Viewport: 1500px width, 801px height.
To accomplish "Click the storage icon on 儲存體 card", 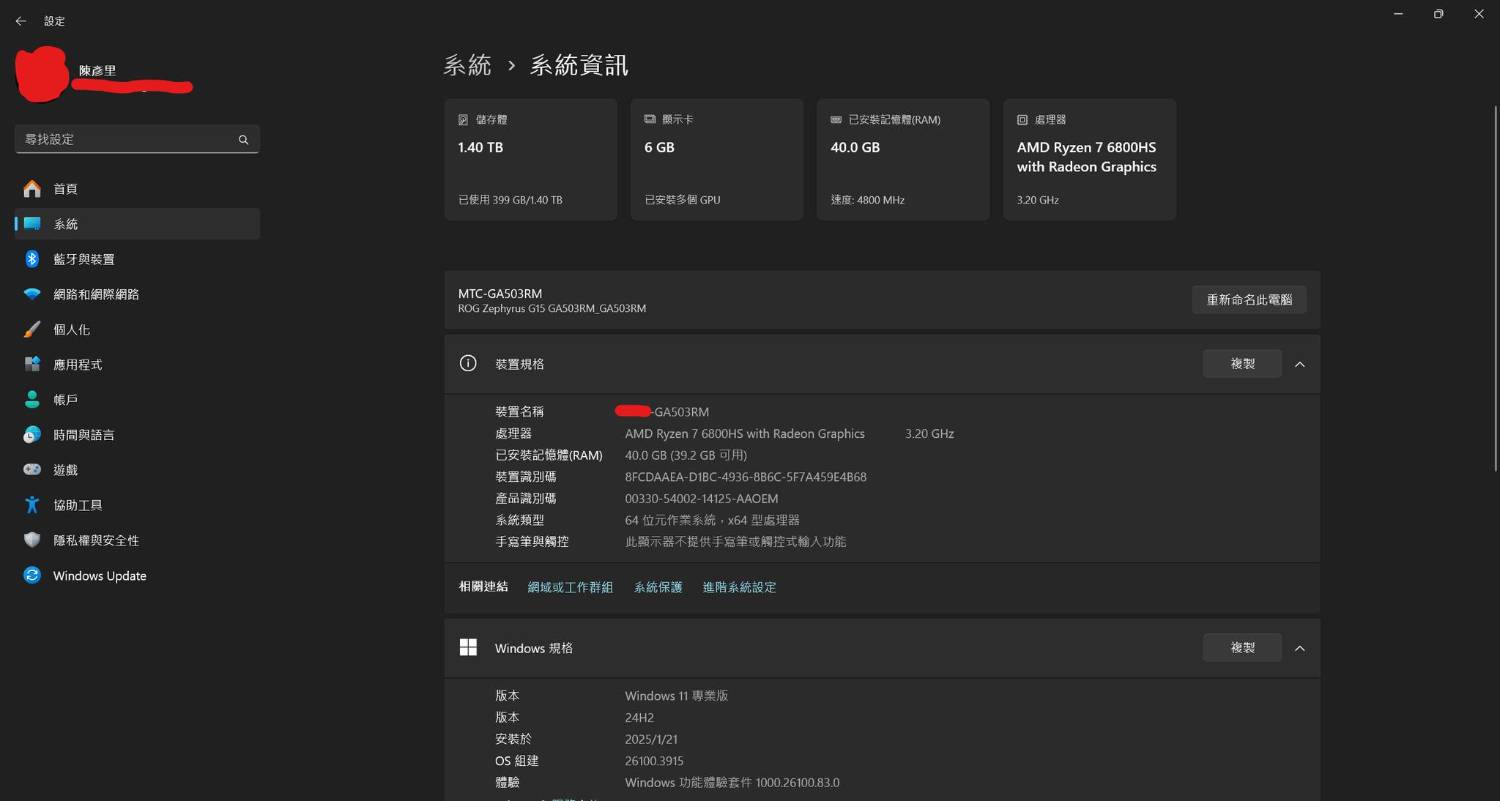I will point(463,120).
